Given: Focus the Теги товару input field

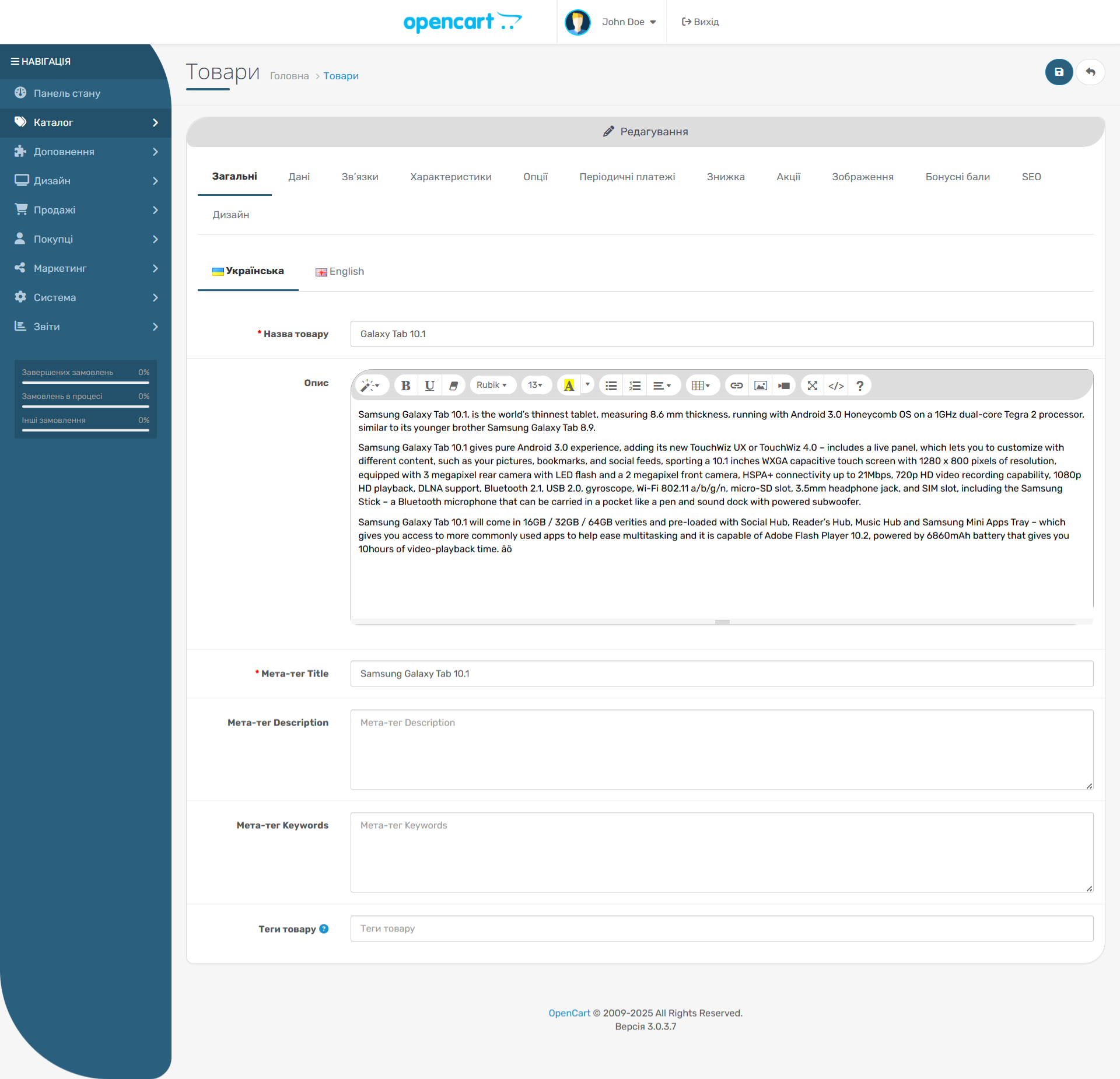Looking at the screenshot, I should pyautogui.click(x=722, y=929).
